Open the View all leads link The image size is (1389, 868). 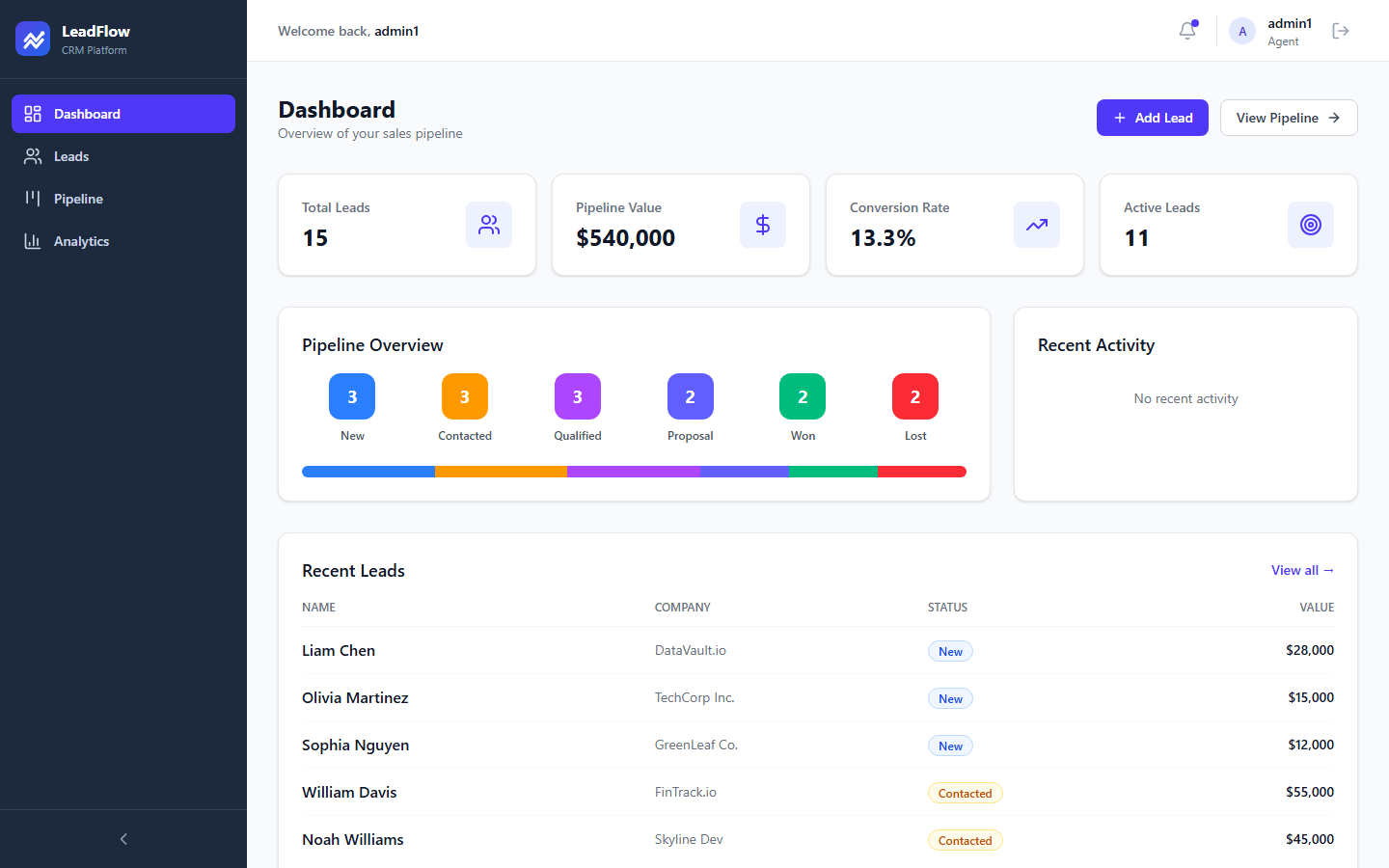1302,570
